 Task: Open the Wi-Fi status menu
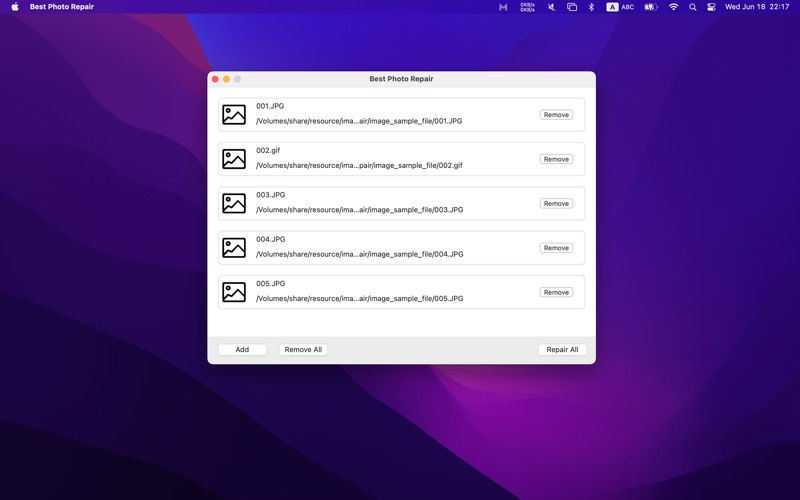click(673, 7)
